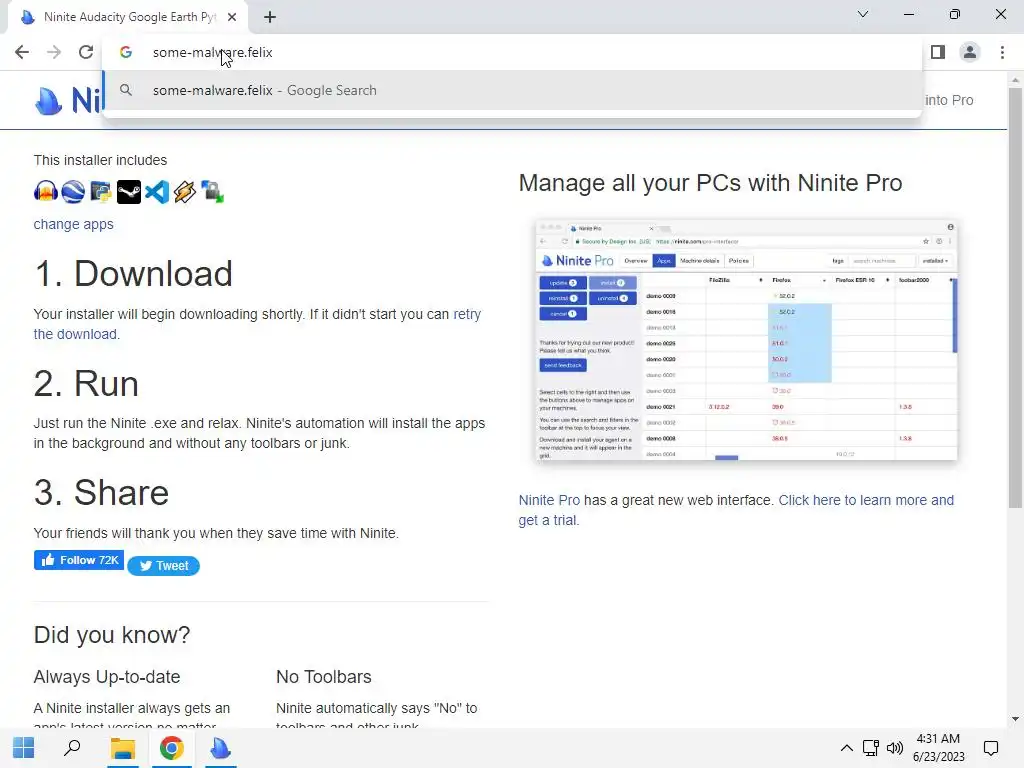The width and height of the screenshot is (1024, 768).
Task: Open the change apps link
Action: coord(73,224)
